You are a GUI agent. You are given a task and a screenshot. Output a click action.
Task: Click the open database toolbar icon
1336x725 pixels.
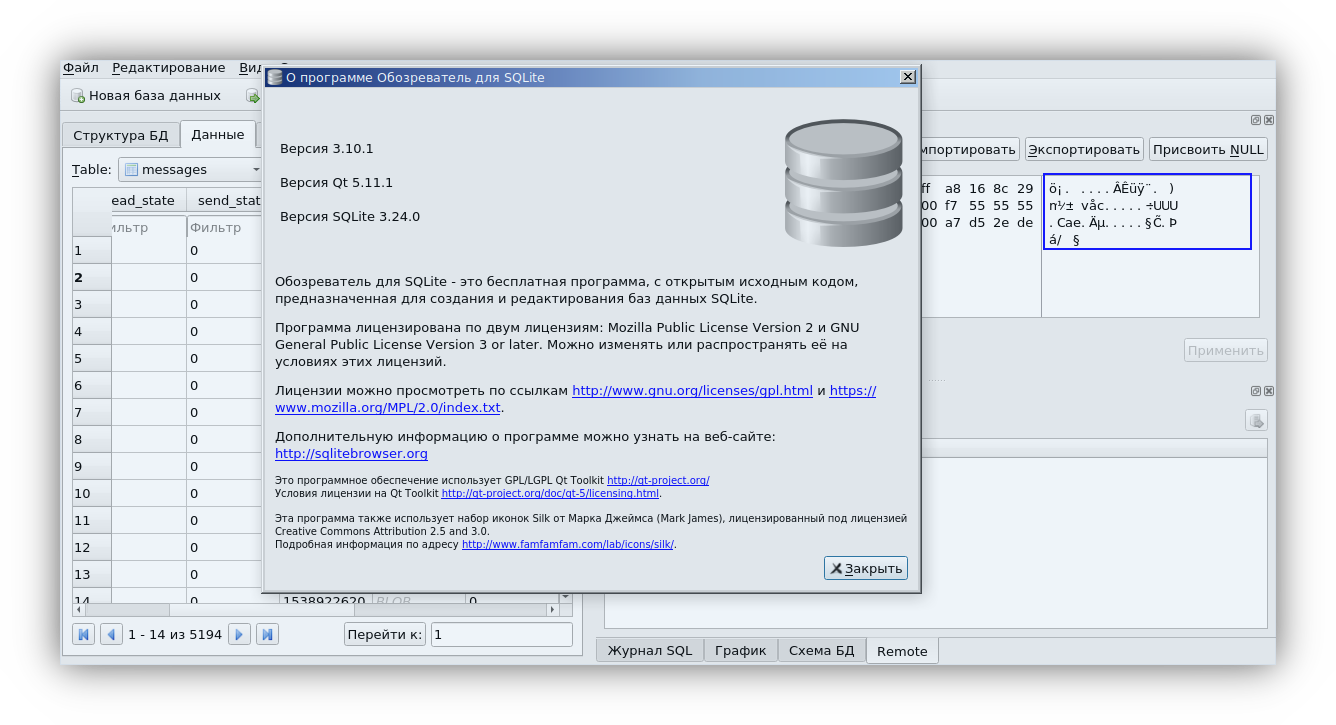pyautogui.click(x=253, y=95)
